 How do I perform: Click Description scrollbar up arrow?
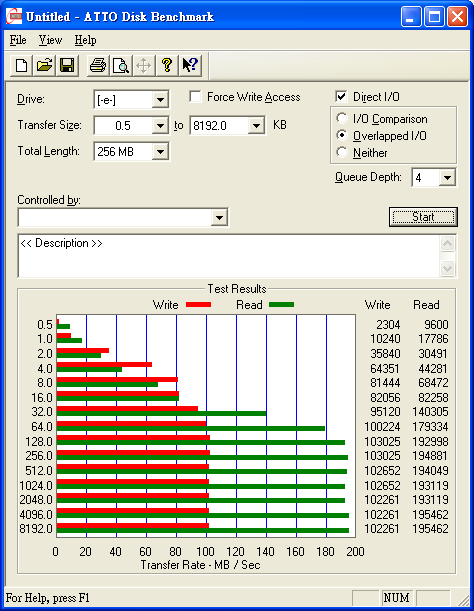click(x=447, y=244)
